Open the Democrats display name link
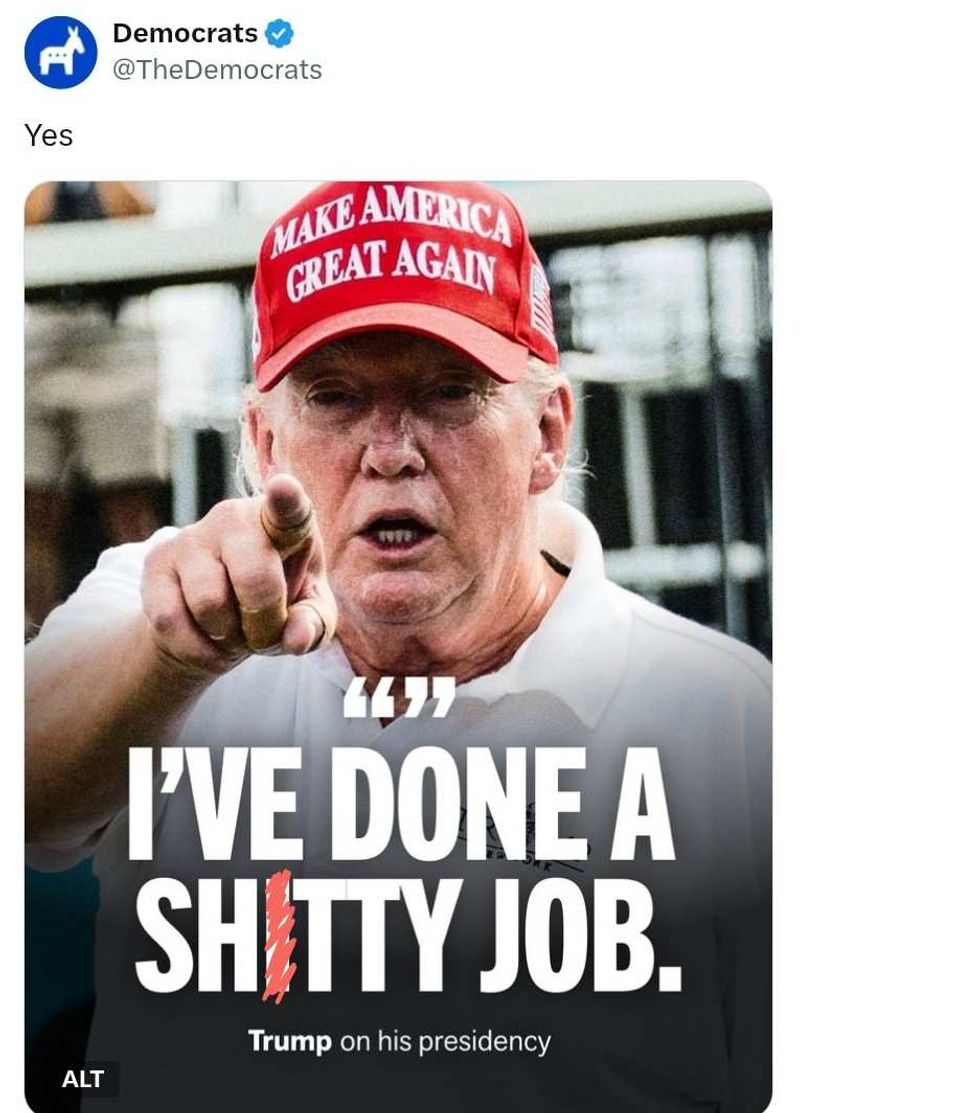This screenshot has height=1113, width=980. [x=185, y=33]
